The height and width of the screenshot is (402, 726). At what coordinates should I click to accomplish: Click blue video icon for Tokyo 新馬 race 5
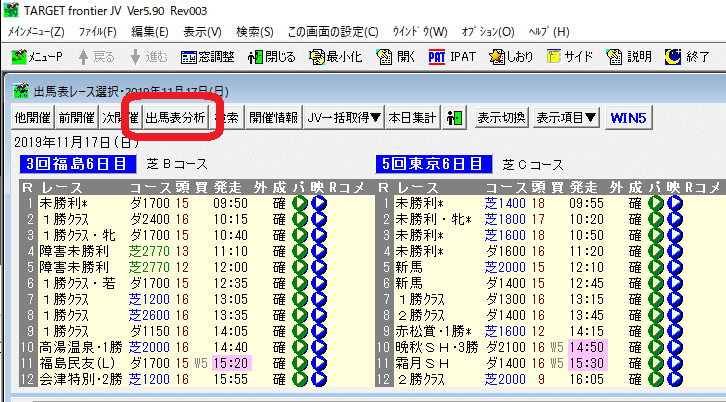[x=675, y=267]
